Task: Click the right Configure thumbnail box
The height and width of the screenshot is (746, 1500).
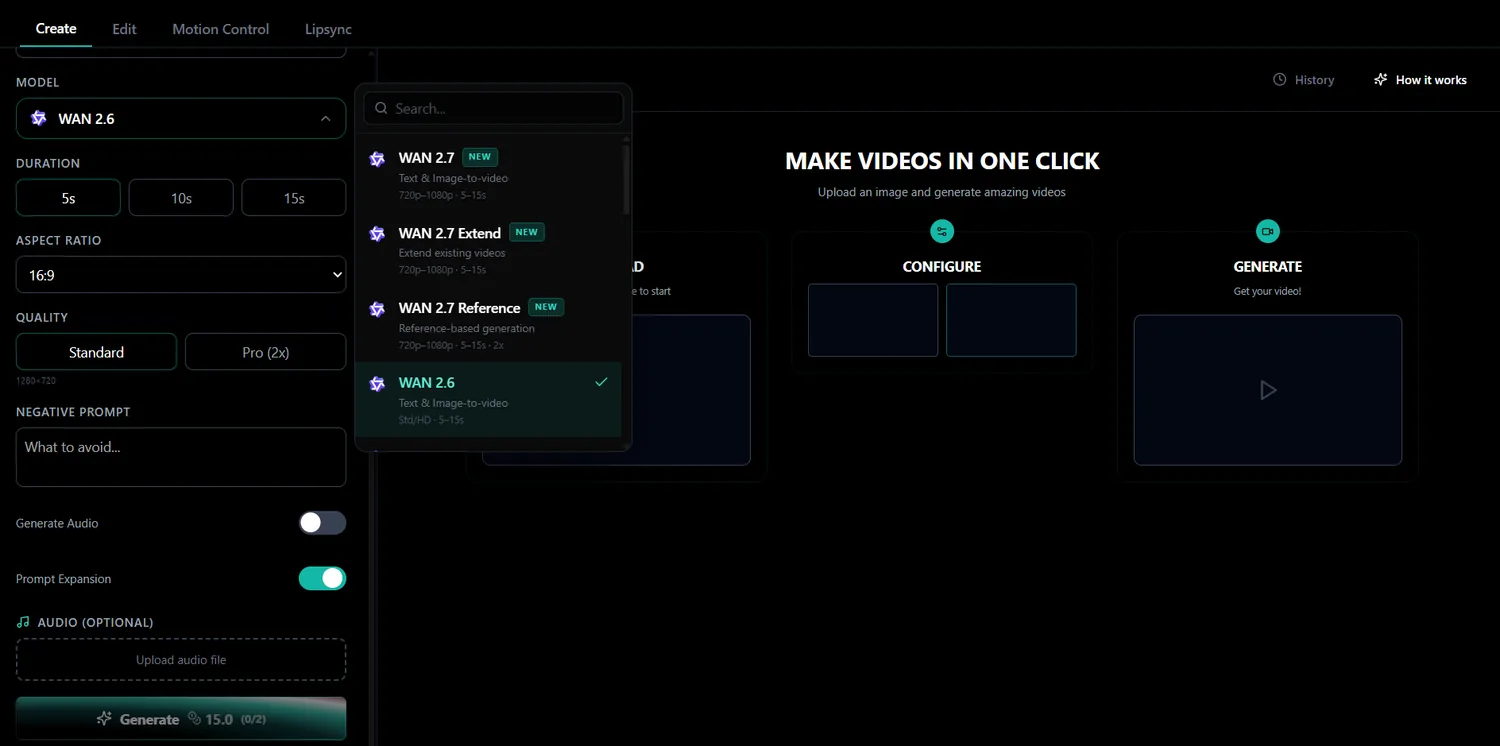Action: [x=1011, y=320]
